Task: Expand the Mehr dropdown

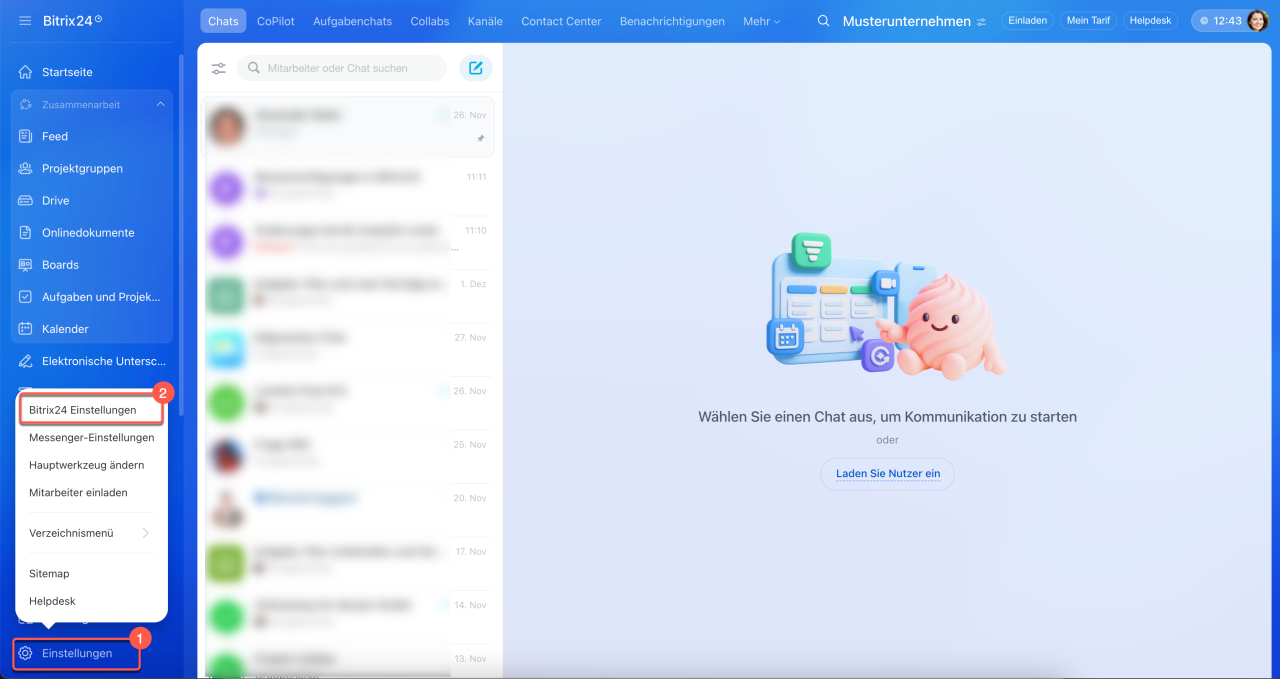Action: tap(761, 21)
